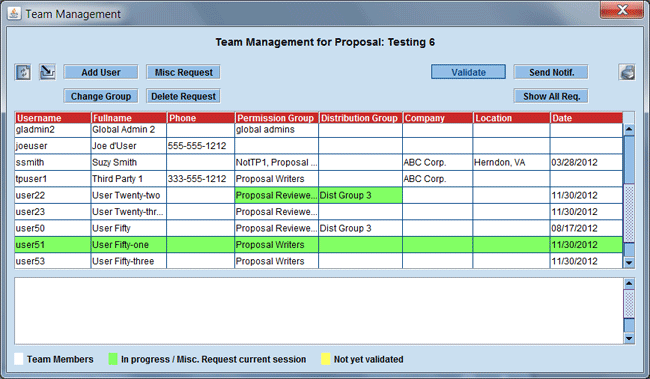This screenshot has width=650, height=379.
Task: Click the Add User button
Action: [x=101, y=72]
